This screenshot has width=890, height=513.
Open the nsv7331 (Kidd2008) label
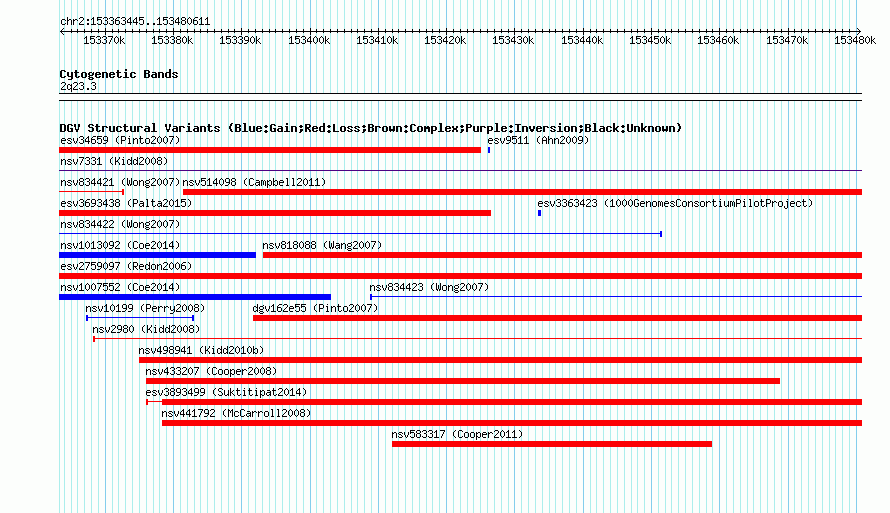tap(114, 161)
